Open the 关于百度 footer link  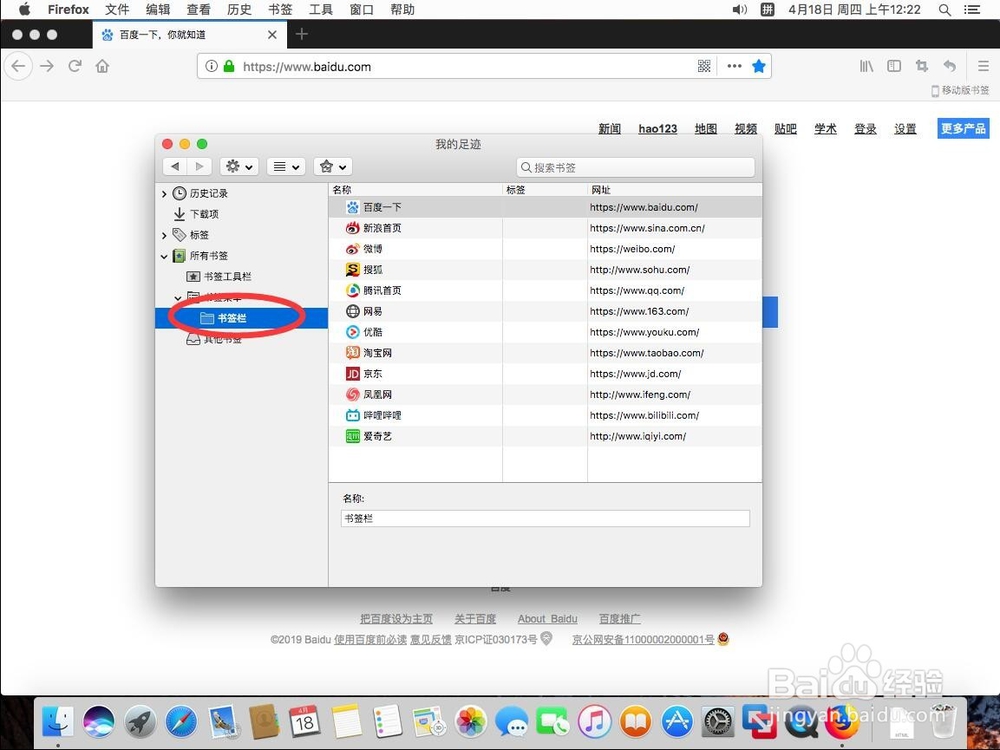pyautogui.click(x=475, y=619)
